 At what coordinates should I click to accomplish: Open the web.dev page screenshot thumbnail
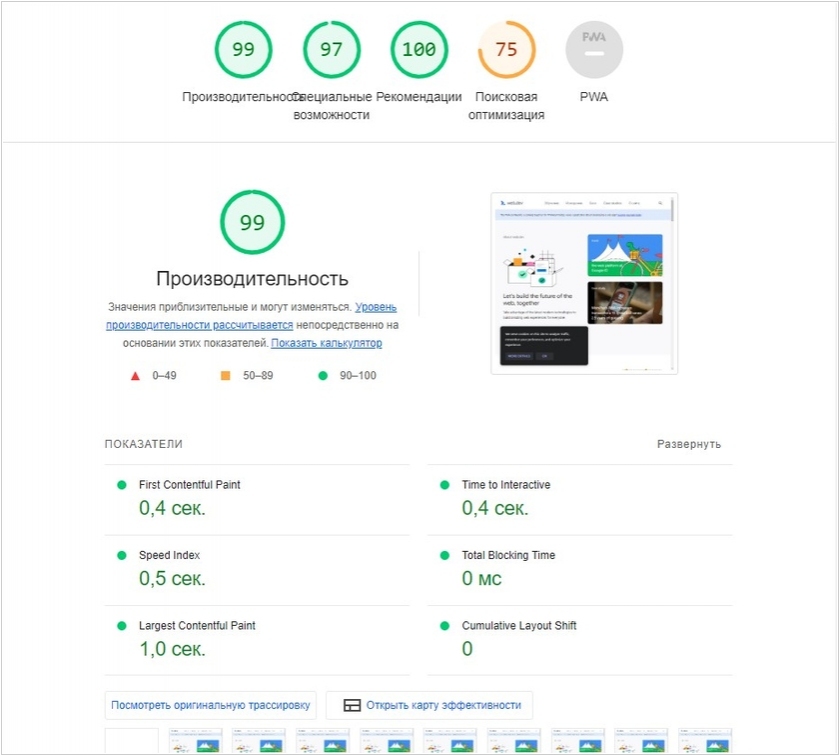pos(584,283)
